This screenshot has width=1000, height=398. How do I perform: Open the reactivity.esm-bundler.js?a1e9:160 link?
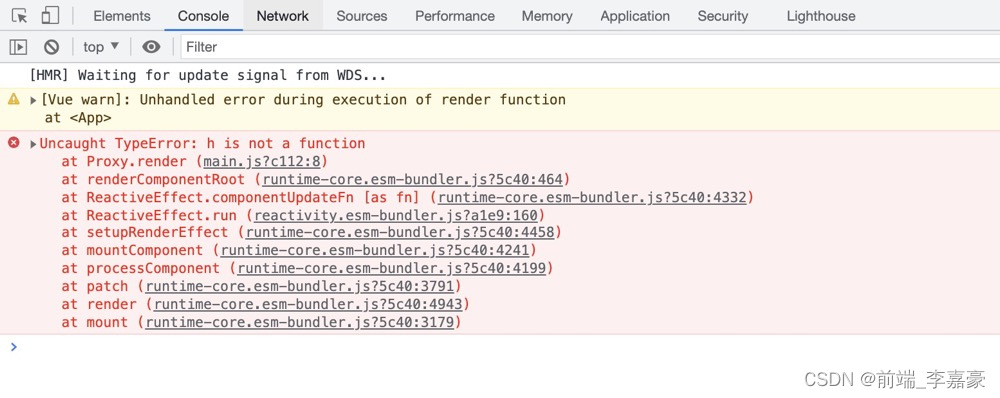coord(395,215)
